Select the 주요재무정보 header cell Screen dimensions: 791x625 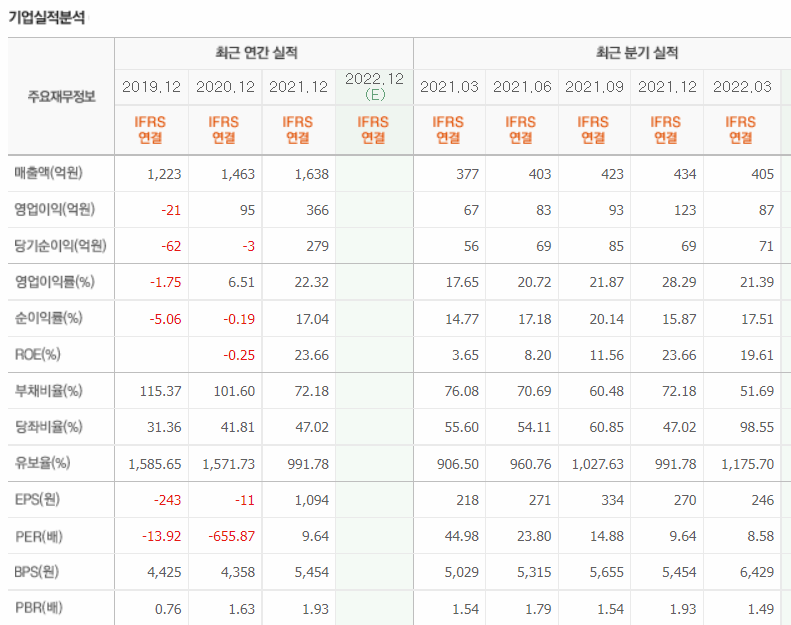coord(62,96)
